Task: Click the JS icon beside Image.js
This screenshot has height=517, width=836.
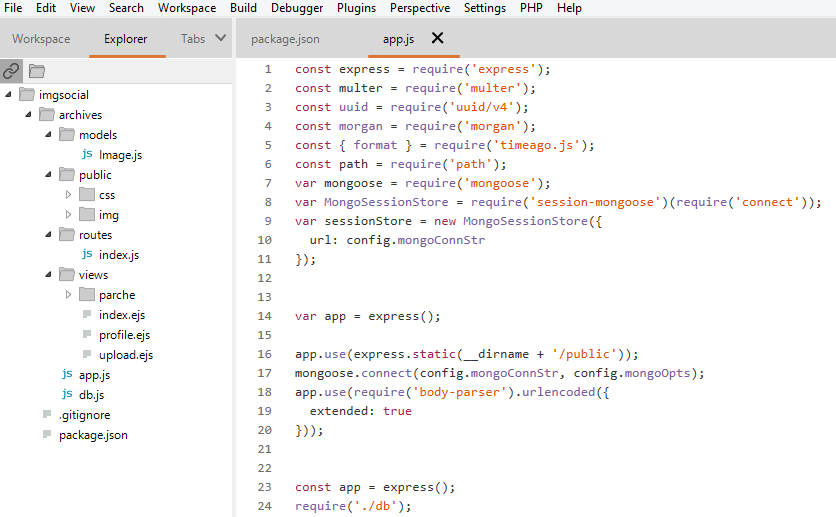Action: [87, 154]
